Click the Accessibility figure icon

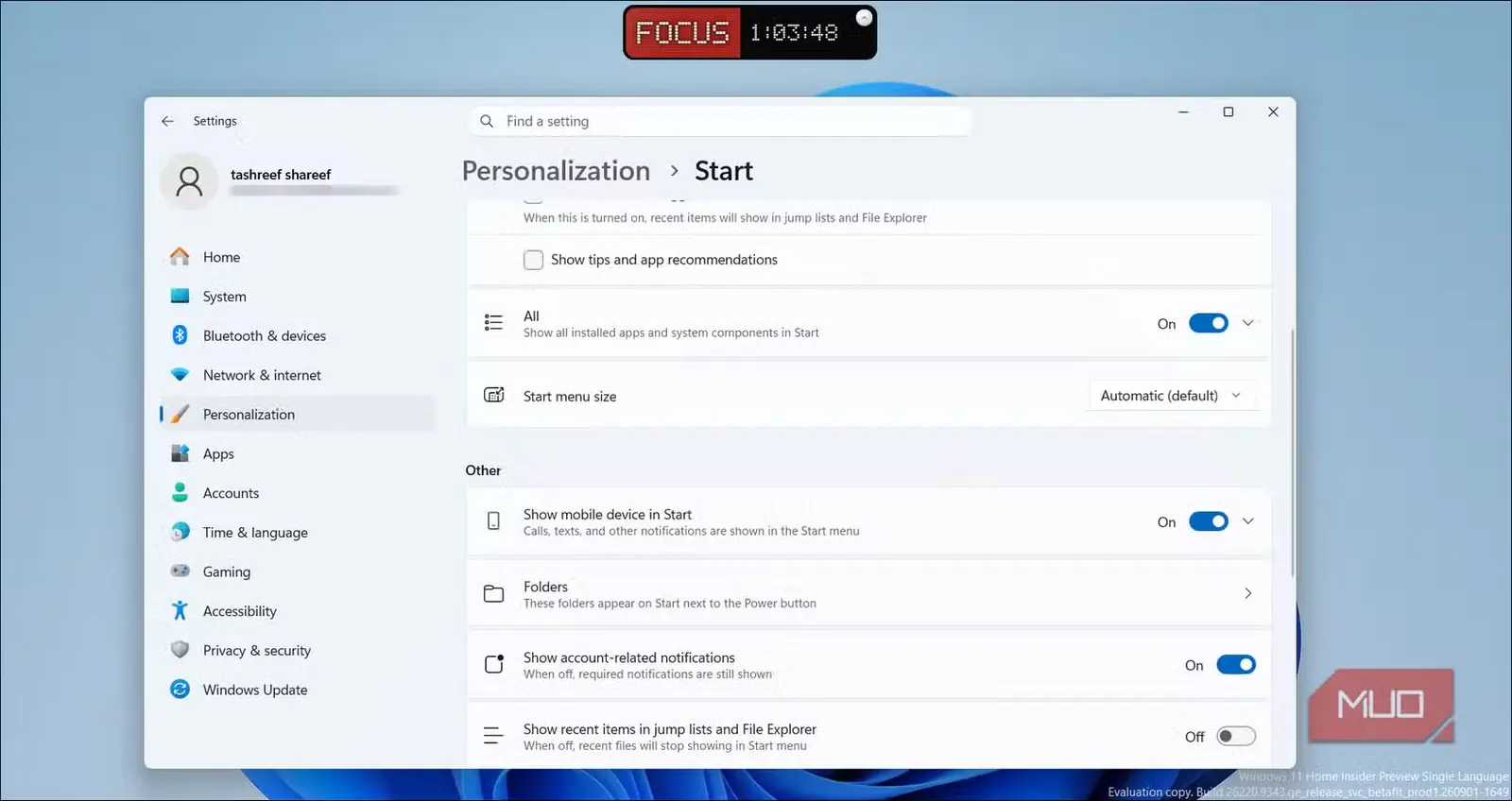click(x=180, y=611)
